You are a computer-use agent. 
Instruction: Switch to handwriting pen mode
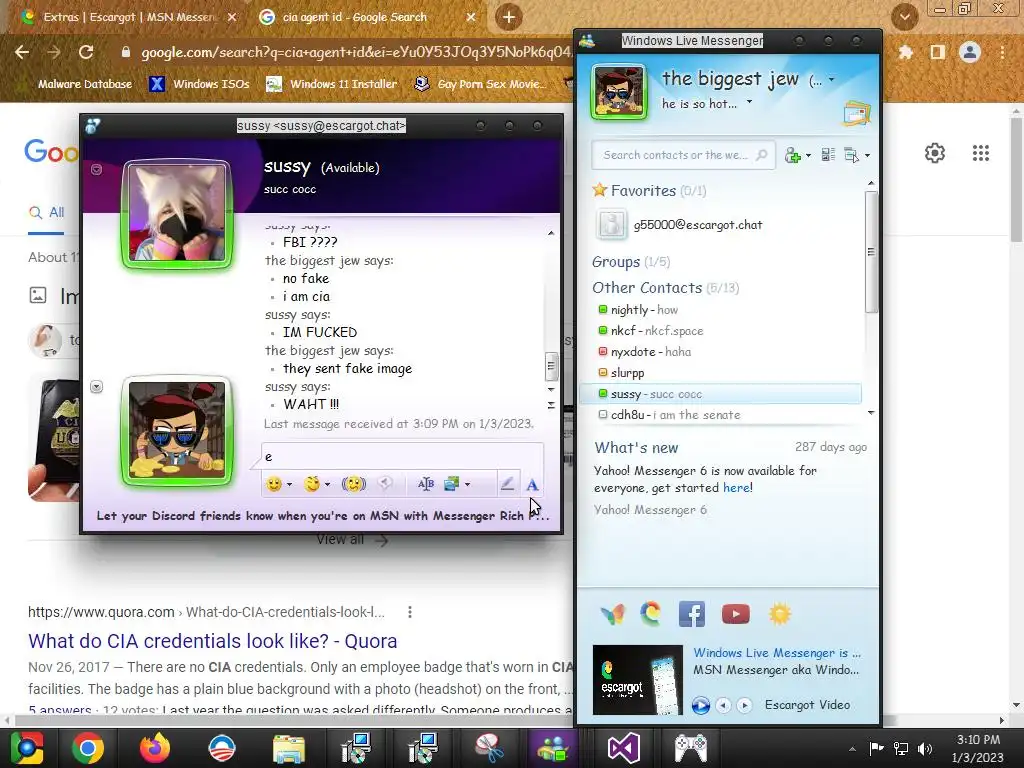[507, 484]
